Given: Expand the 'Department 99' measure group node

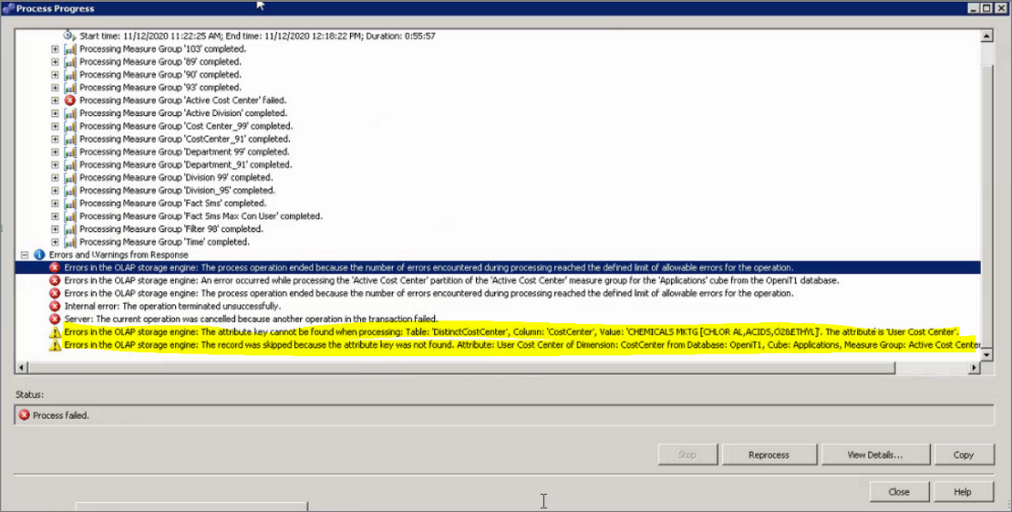Looking at the screenshot, I should (55, 152).
